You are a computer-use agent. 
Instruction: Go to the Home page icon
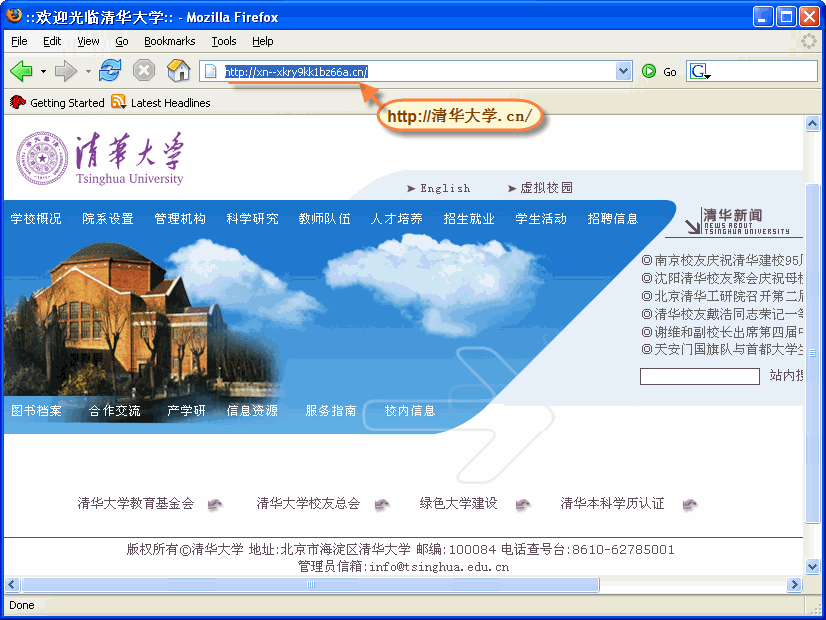click(179, 71)
